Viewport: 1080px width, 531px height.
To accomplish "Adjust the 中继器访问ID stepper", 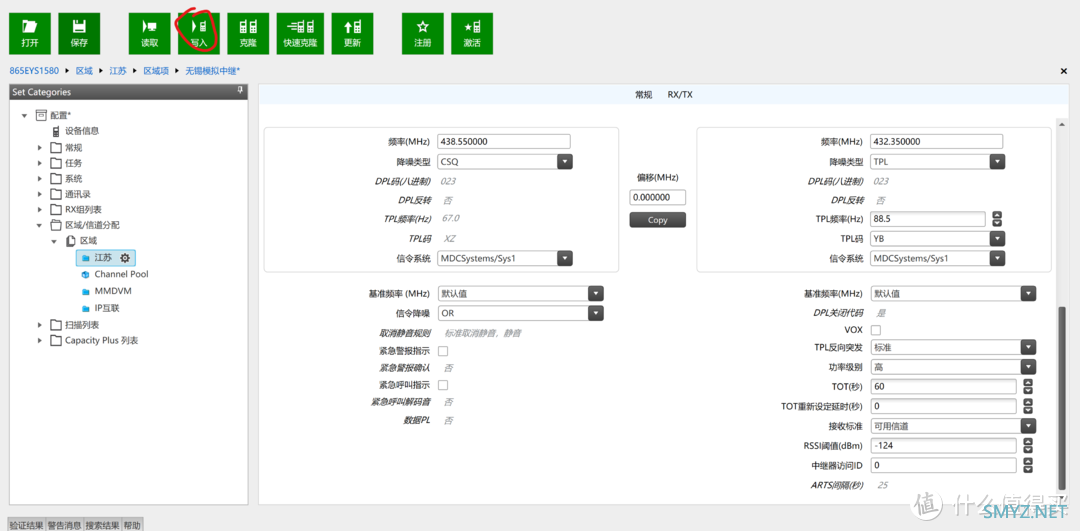I will [x=1028, y=466].
